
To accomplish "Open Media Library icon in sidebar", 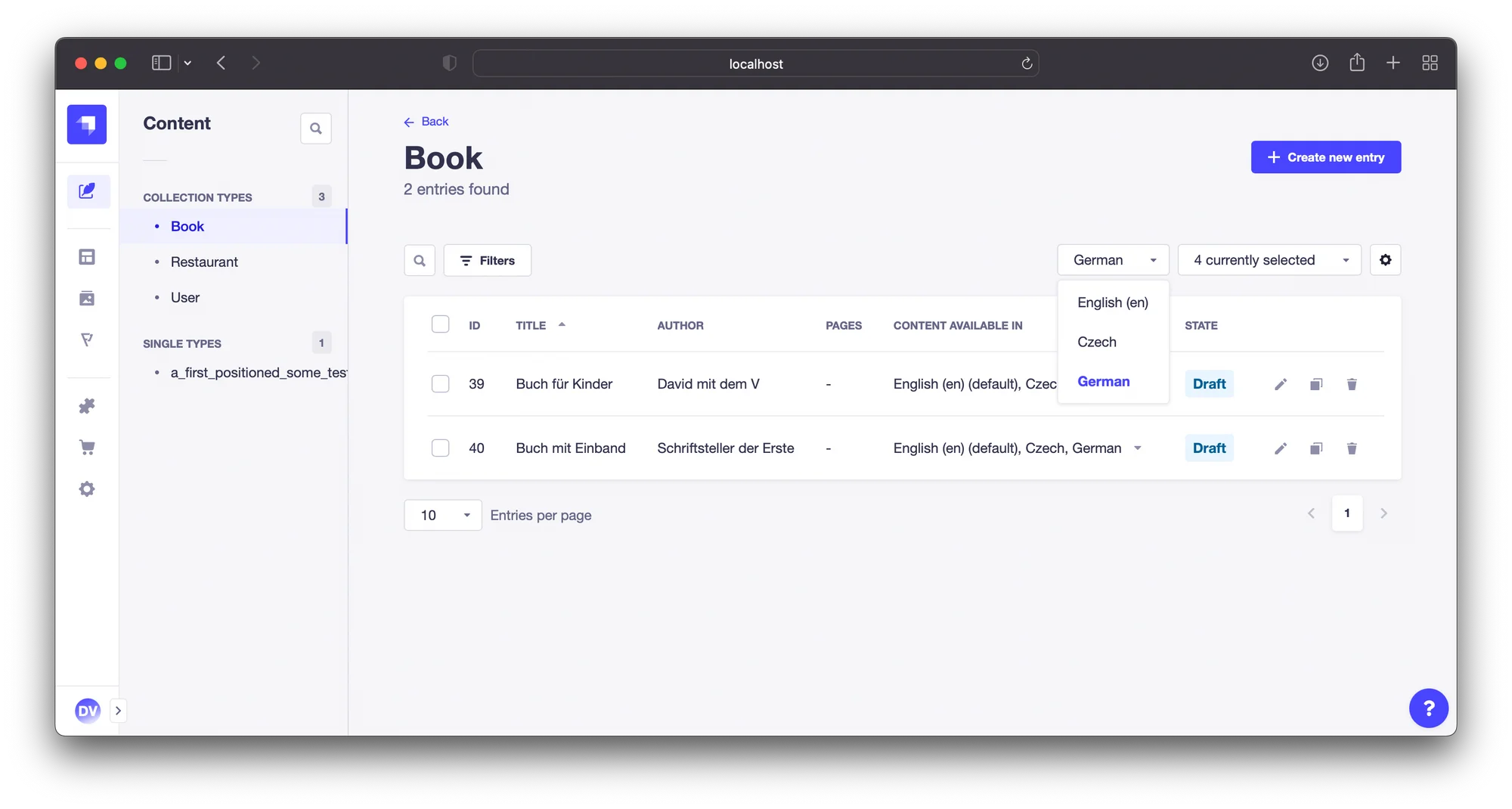I will tap(88, 299).
